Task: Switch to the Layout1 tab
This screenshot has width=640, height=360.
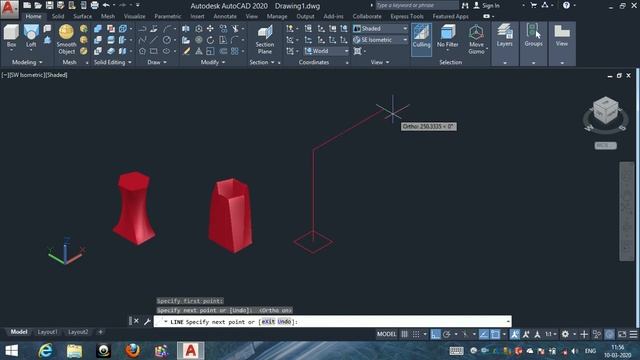Action: click(x=47, y=332)
